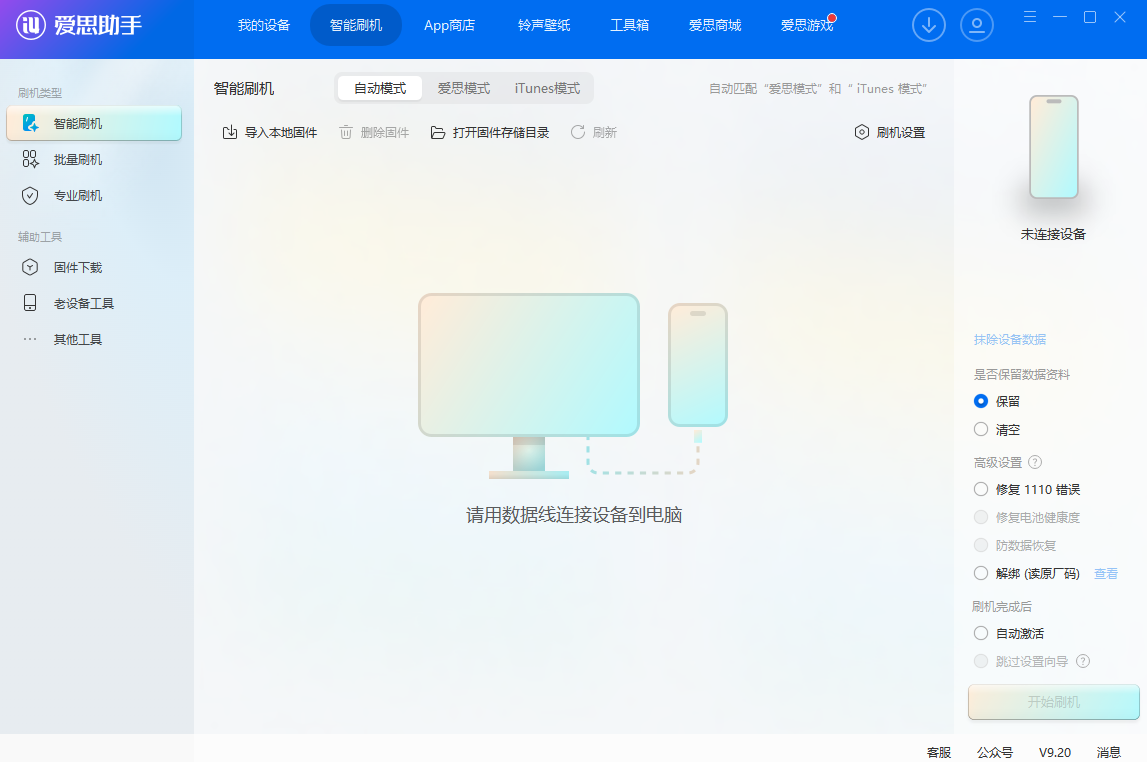Click the 智能刷机 sidebar icon
Viewport: 1147px width, 762px height.
click(30, 123)
